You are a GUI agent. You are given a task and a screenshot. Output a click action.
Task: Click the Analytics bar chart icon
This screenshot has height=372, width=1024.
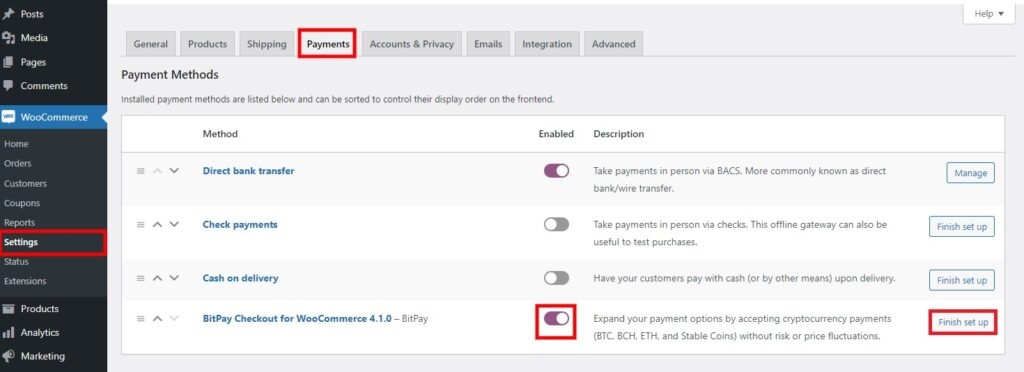pyautogui.click(x=8, y=333)
